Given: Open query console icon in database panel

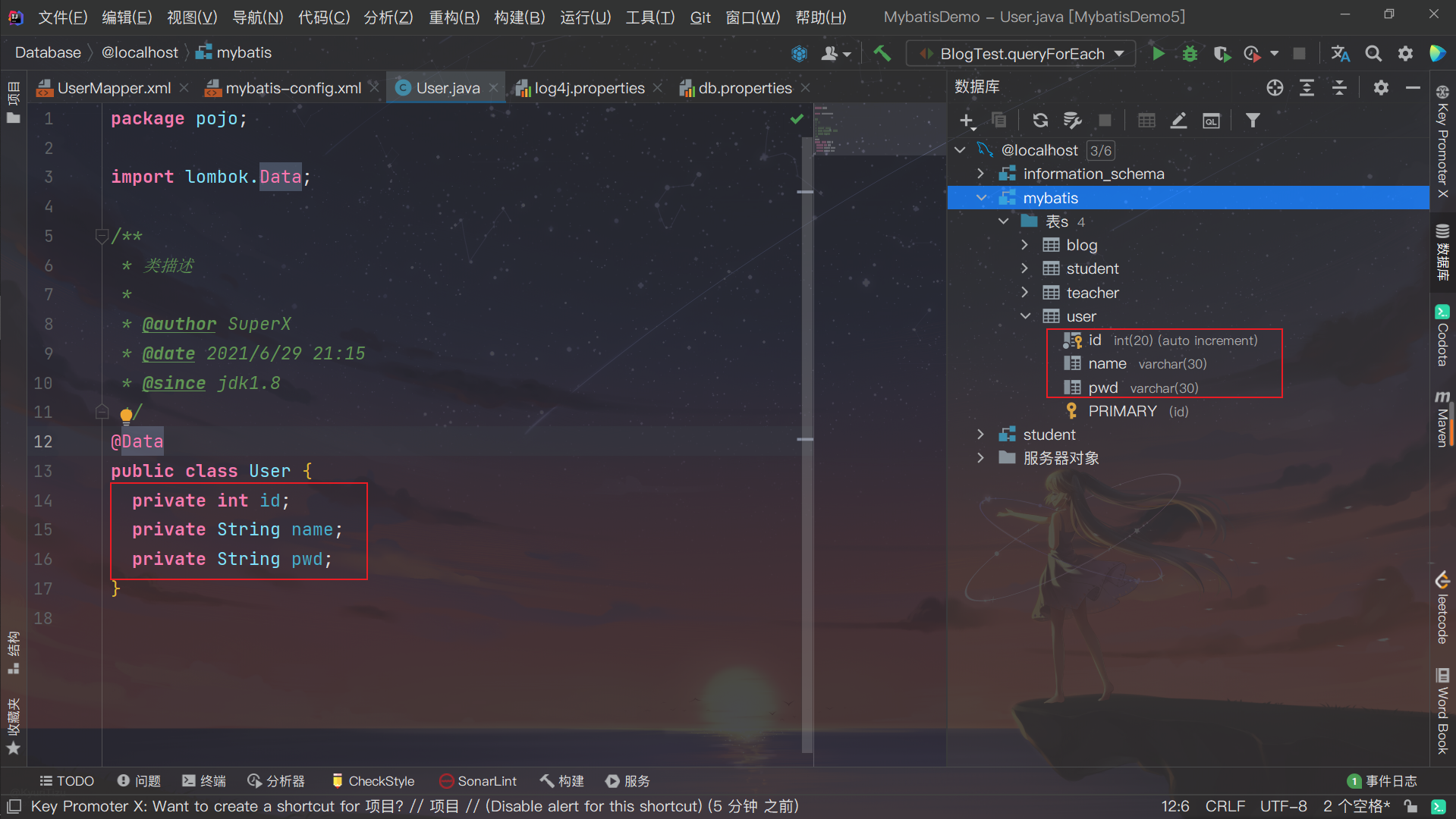Looking at the screenshot, I should pos(1212,121).
